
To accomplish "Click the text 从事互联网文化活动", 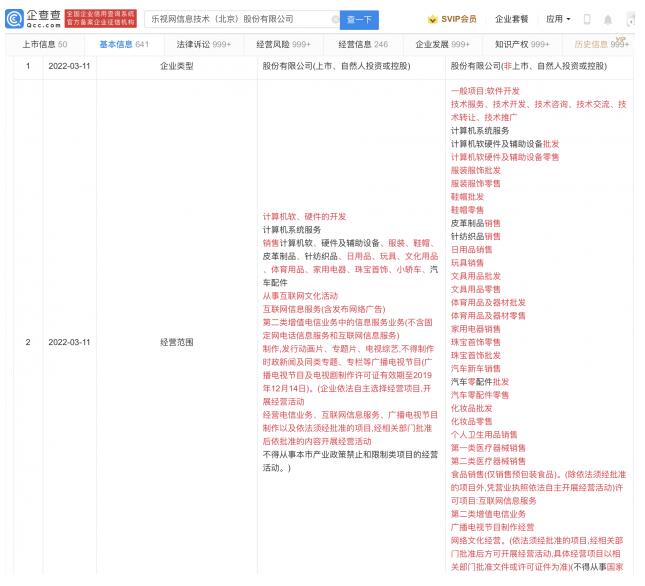I will click(x=300, y=296).
